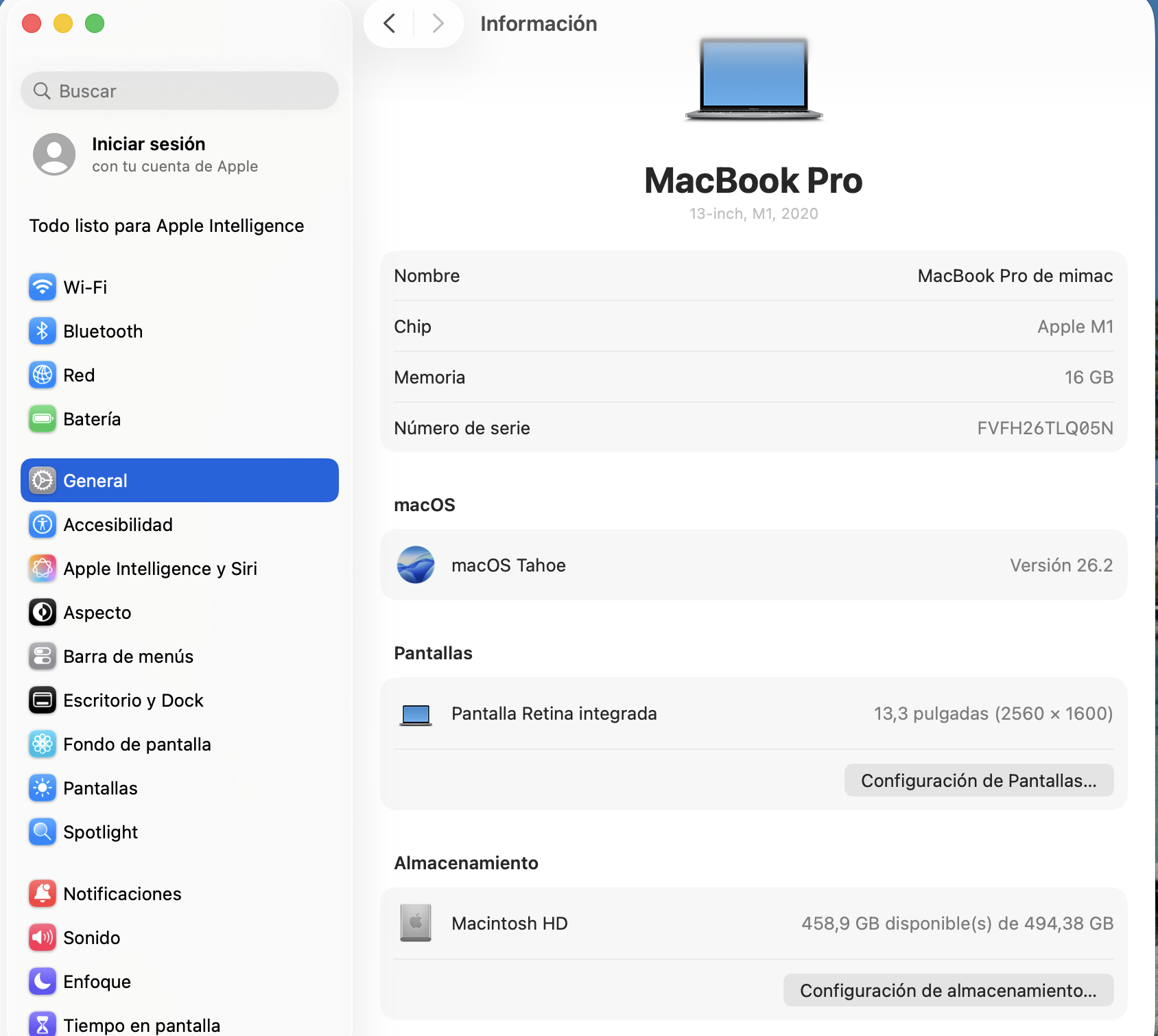
Task: Open Bluetooth icon in sidebar
Action: pos(43,331)
